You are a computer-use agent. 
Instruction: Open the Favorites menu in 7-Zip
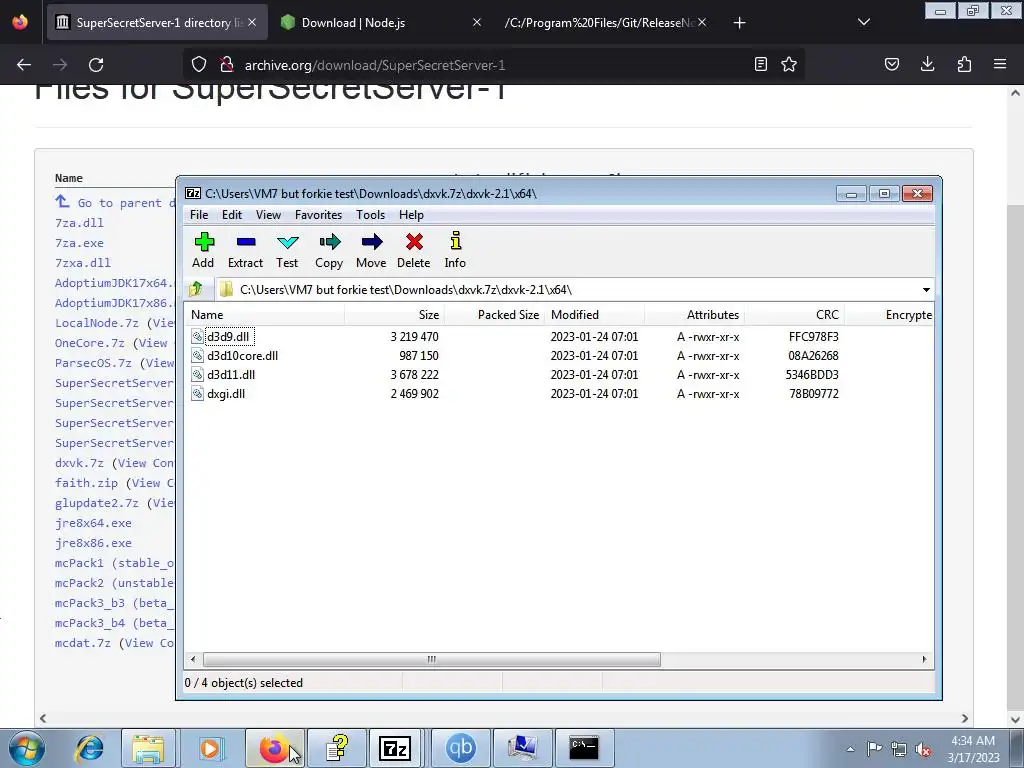(318, 215)
